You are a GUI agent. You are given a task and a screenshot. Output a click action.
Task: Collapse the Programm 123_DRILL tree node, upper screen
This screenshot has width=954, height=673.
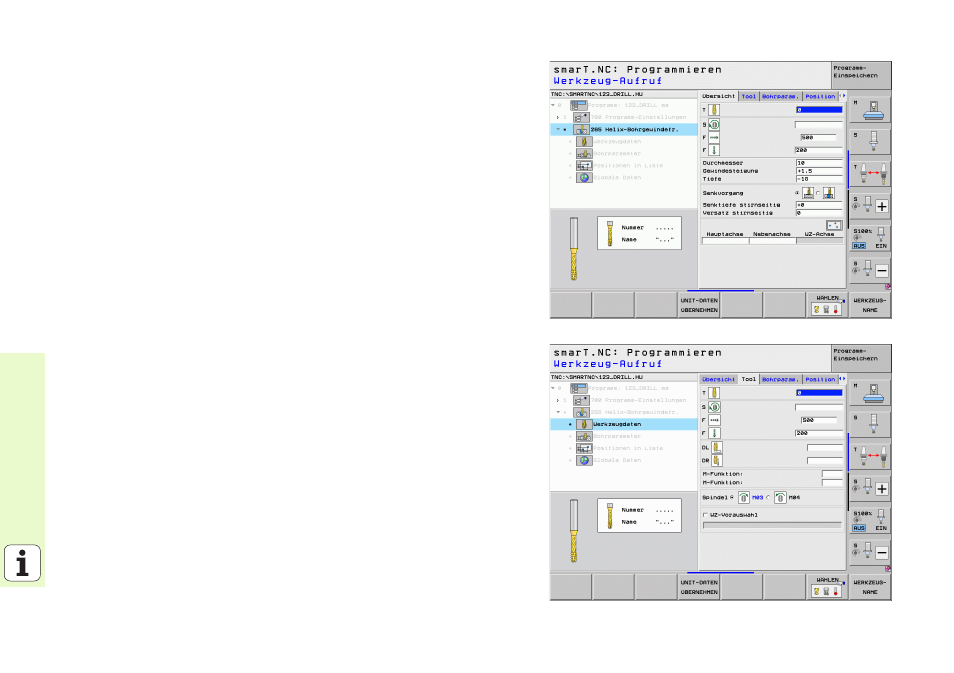(553, 105)
